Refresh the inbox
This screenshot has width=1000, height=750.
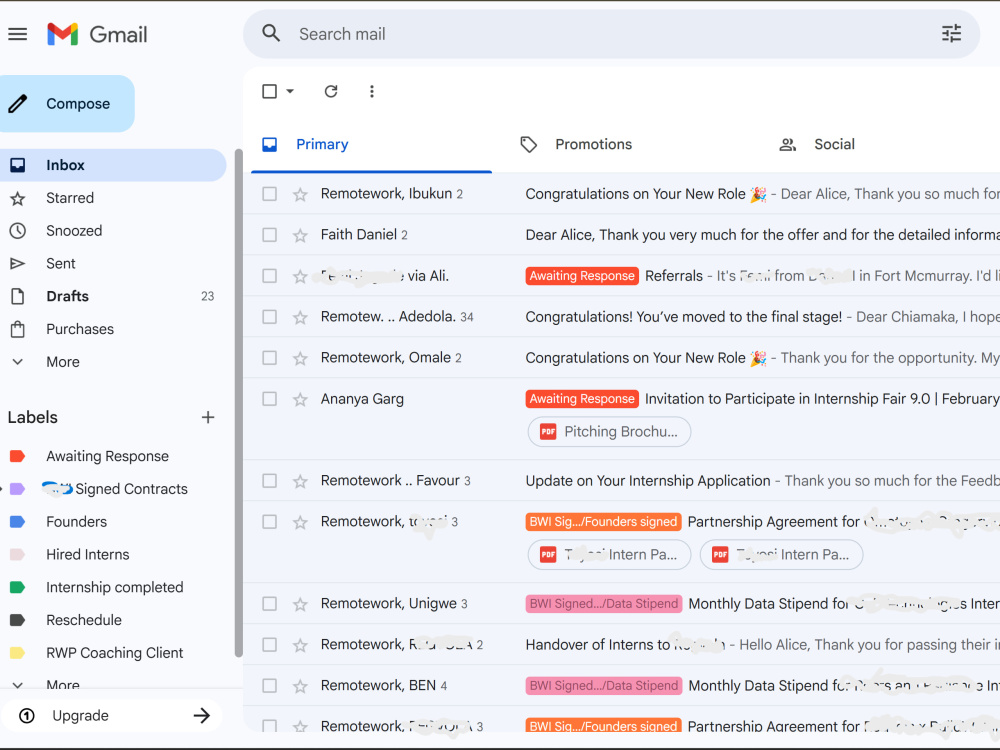330,91
